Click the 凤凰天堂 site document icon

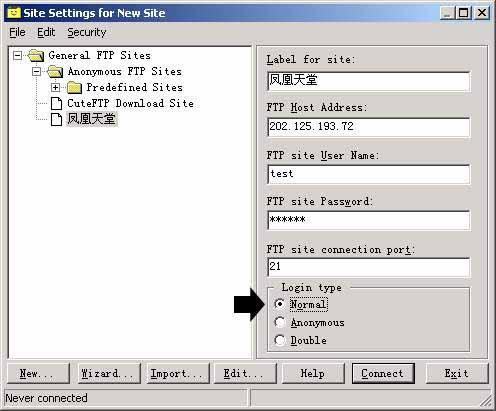coord(56,119)
